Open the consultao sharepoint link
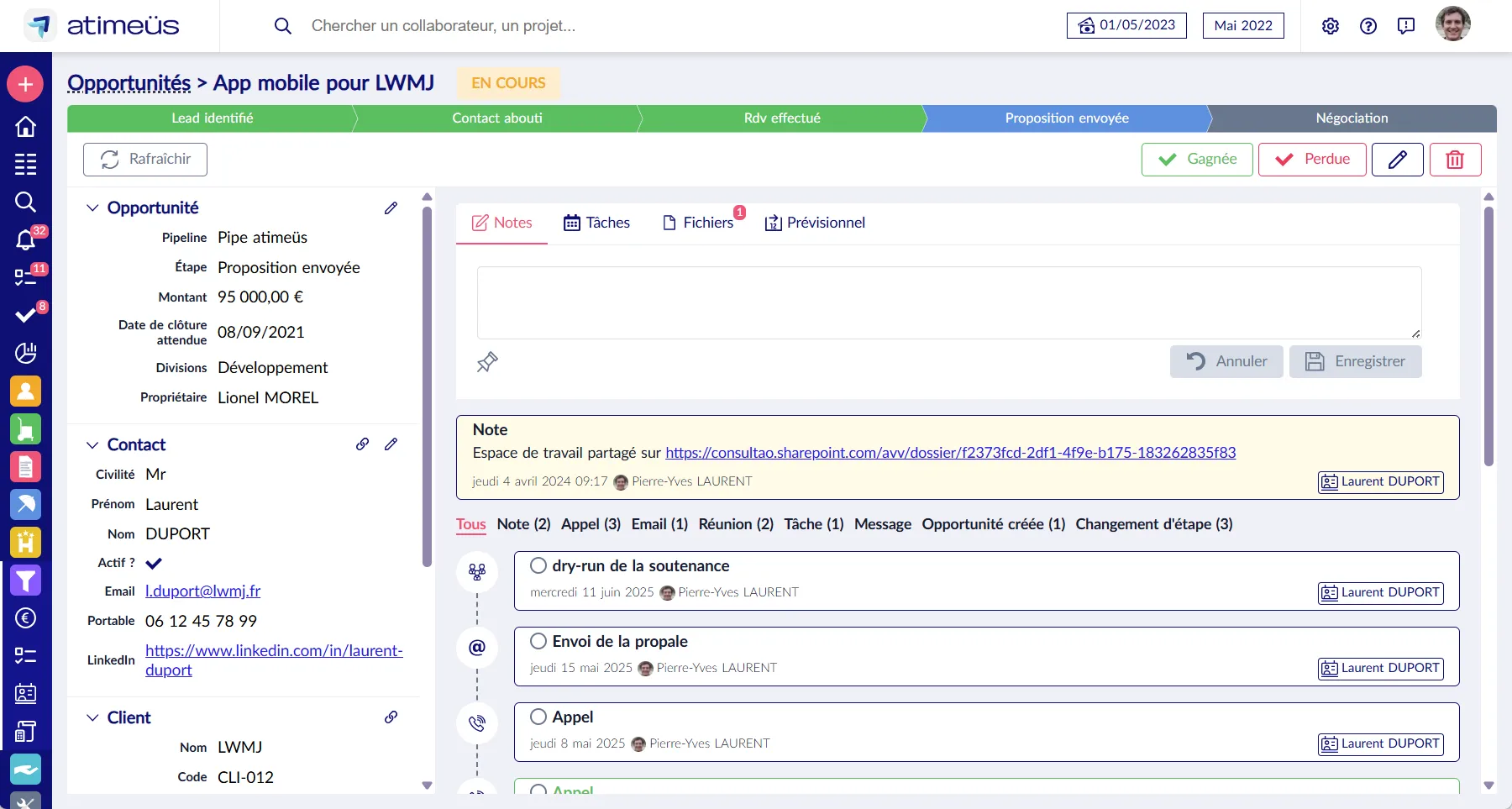Viewport: 1512px width, 809px height. [x=951, y=453]
